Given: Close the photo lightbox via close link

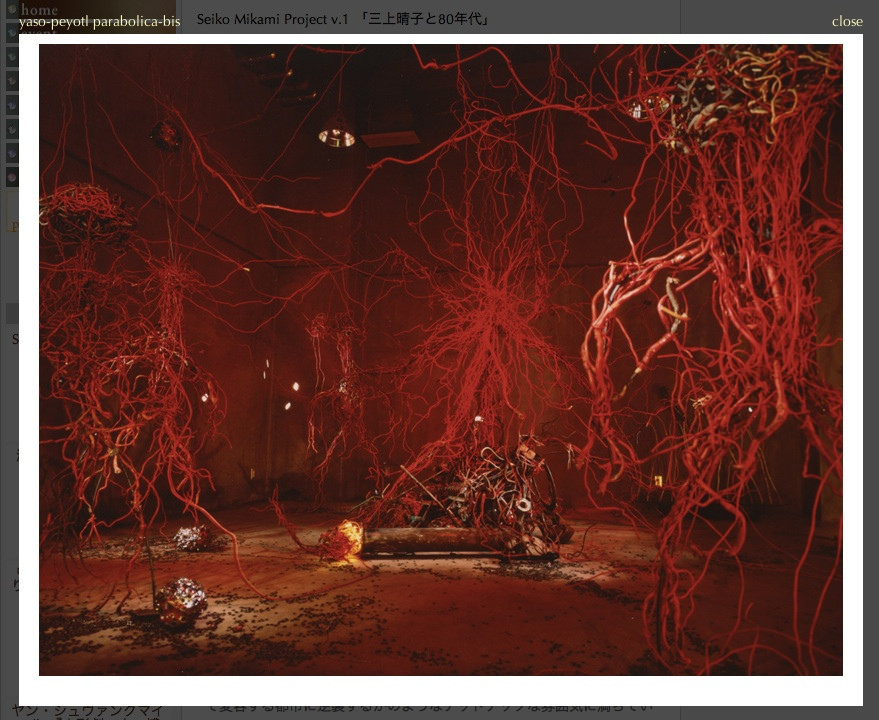Looking at the screenshot, I should click(846, 21).
